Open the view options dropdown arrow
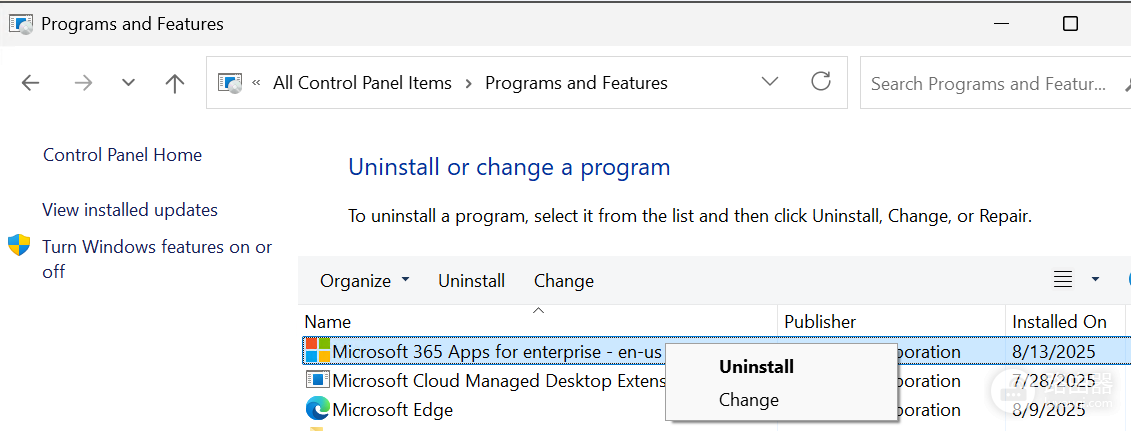The width and height of the screenshot is (1131, 431). point(1096,279)
